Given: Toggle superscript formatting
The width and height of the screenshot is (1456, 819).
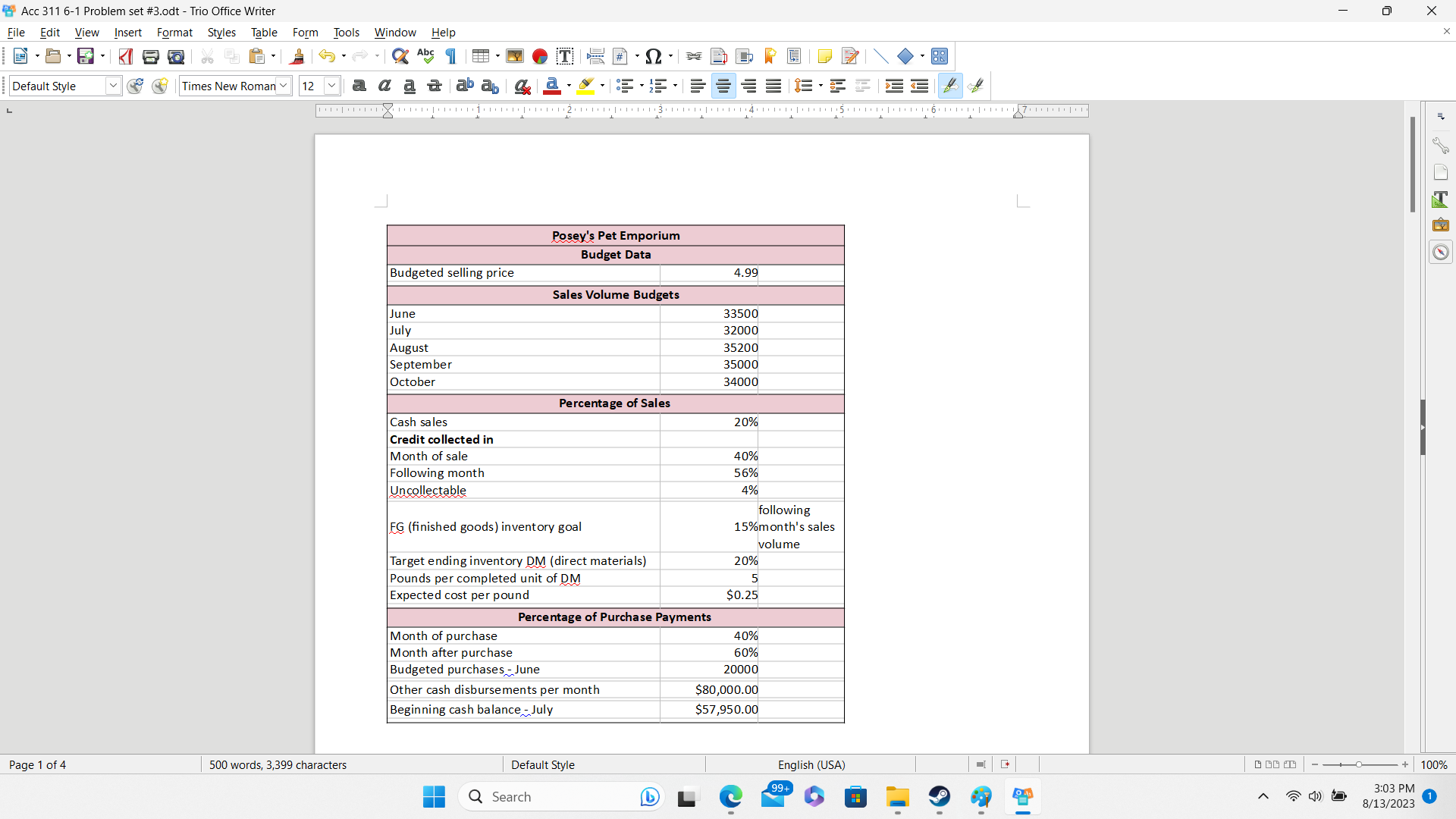Looking at the screenshot, I should [465, 86].
